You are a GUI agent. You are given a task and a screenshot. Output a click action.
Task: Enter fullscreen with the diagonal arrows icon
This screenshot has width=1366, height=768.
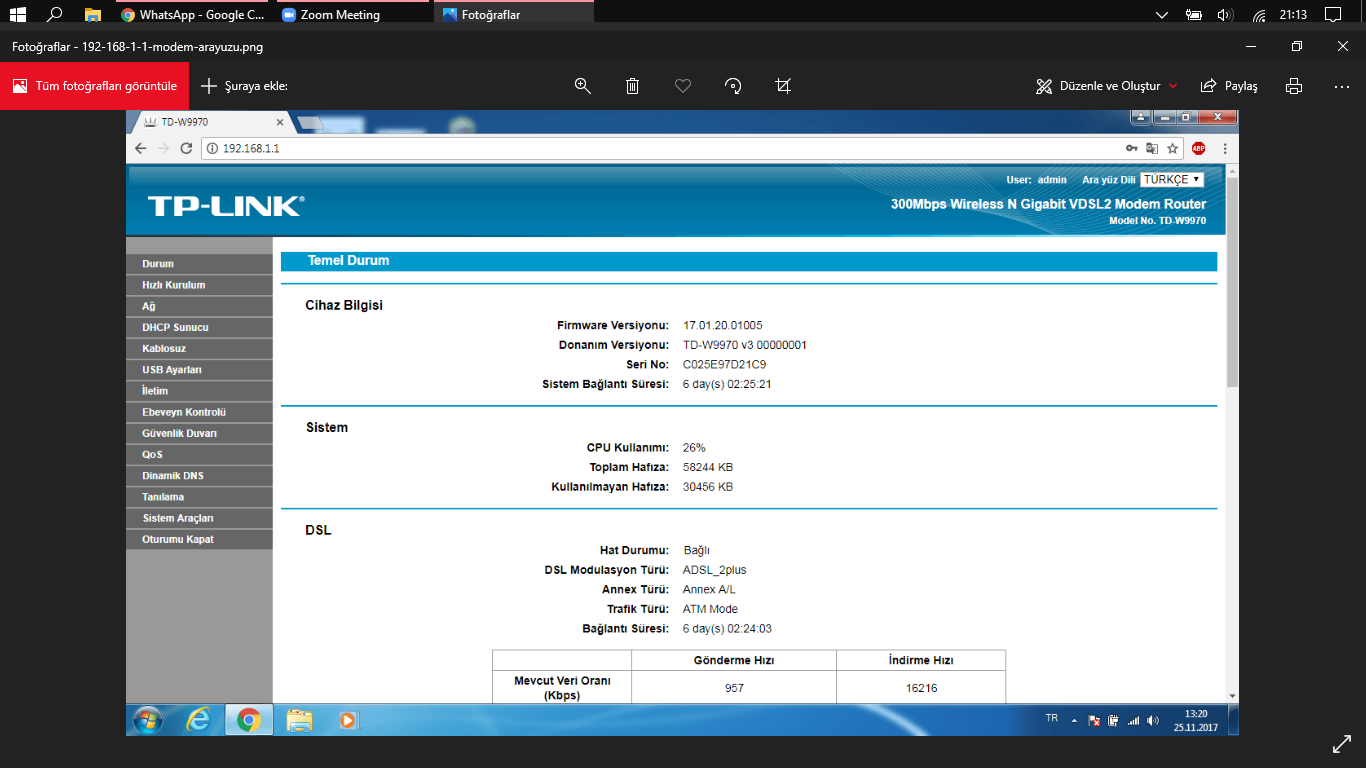click(x=1342, y=744)
